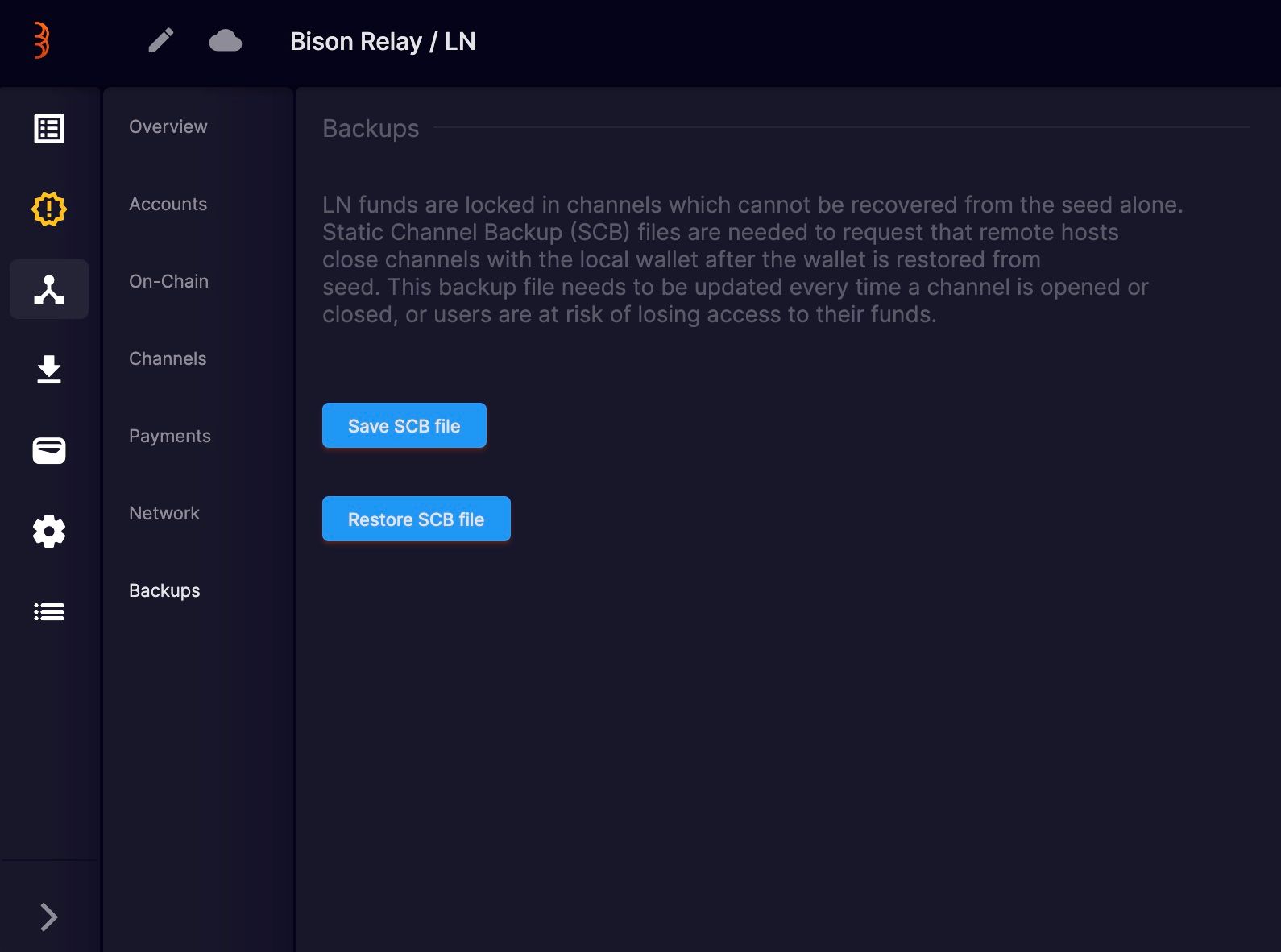Screen dimensions: 1281x952
Task: Click the Restore SCB file button
Action: tap(417, 519)
